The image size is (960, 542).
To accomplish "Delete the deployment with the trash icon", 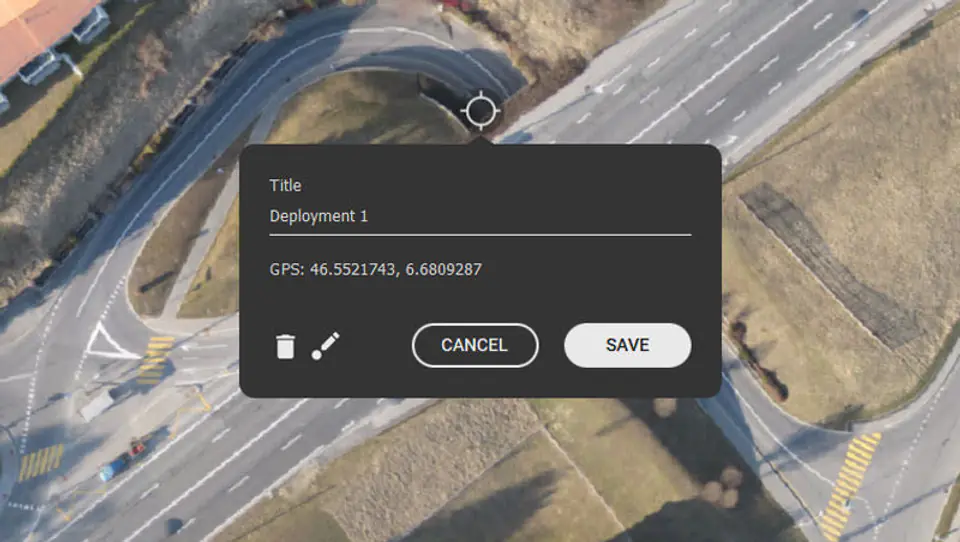I will coord(286,346).
